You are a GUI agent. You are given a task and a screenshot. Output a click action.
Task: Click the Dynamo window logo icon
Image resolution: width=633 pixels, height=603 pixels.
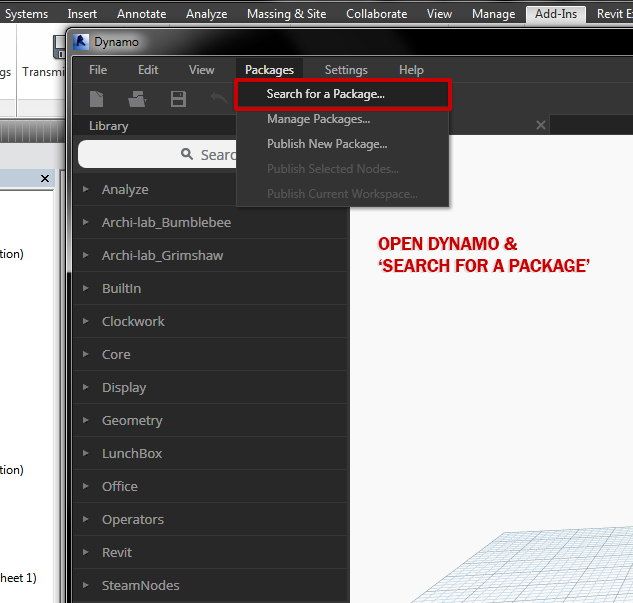[81, 42]
